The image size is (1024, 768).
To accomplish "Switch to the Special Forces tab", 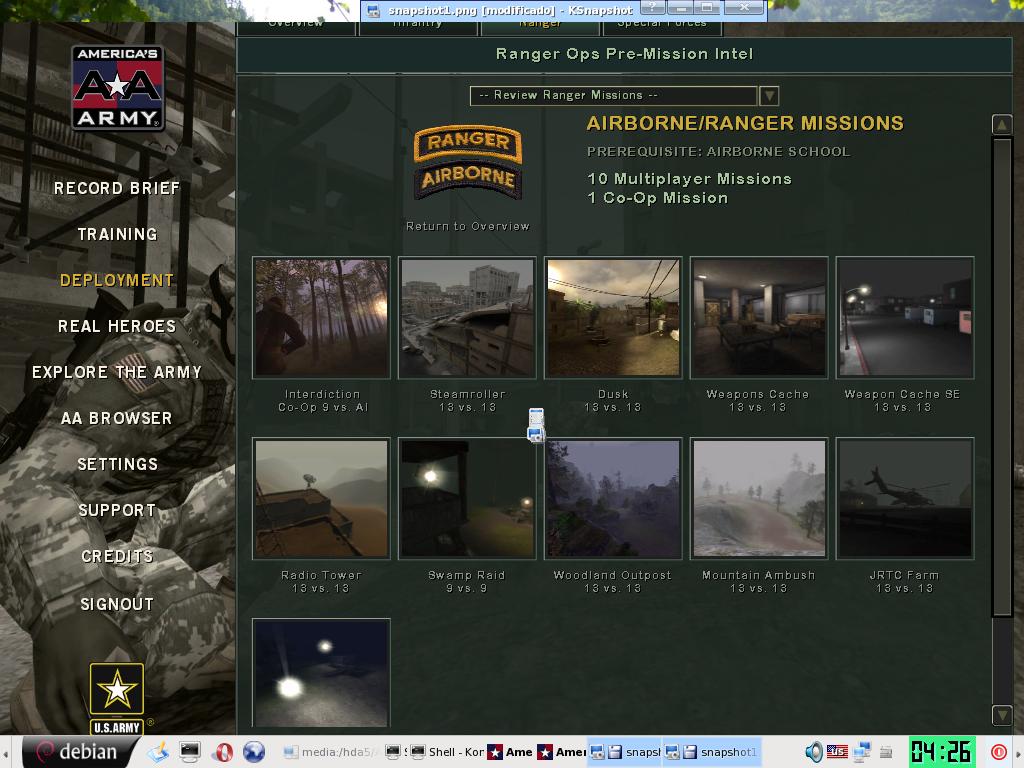I will 662,27.
